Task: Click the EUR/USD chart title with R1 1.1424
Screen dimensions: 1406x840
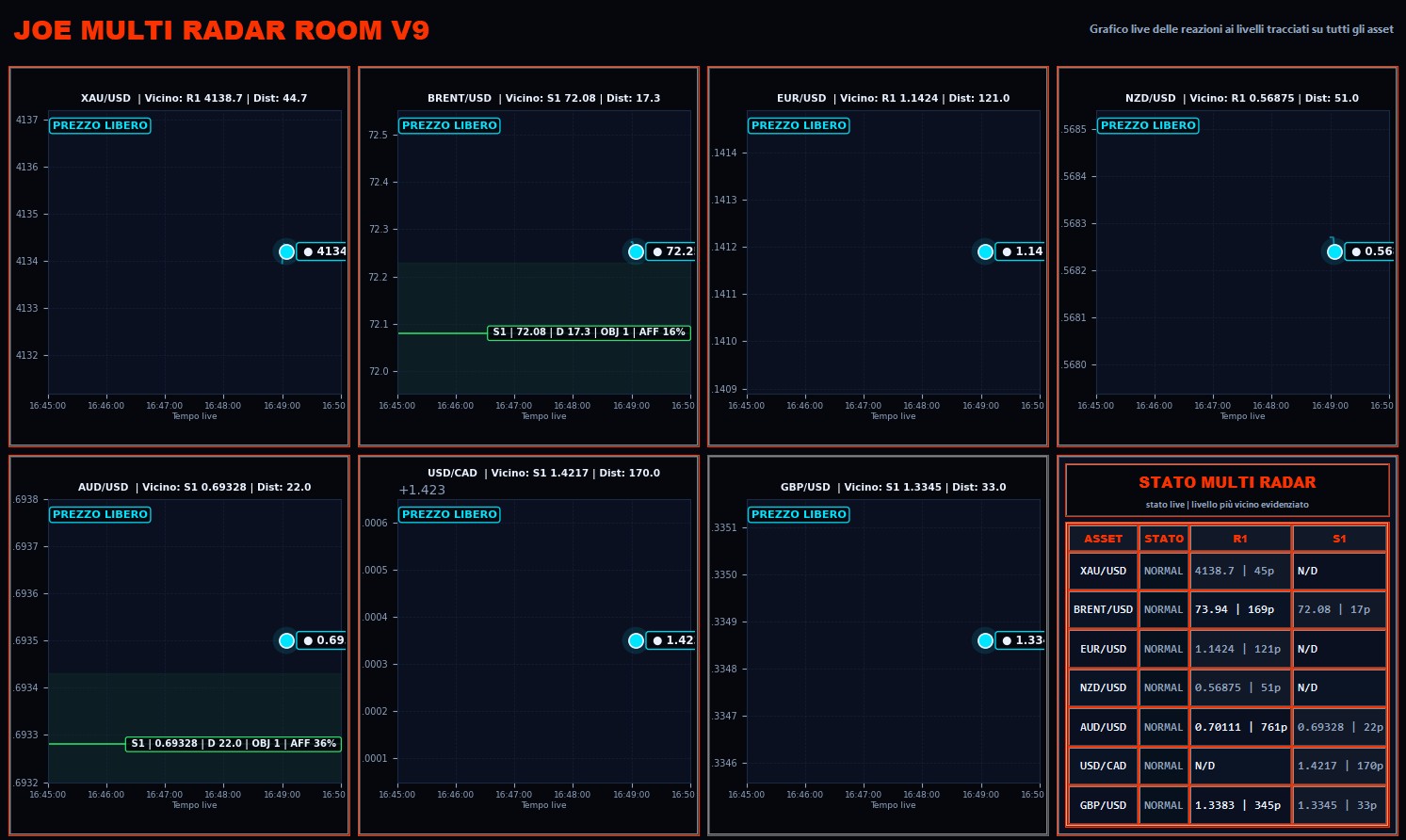Action: pos(893,98)
